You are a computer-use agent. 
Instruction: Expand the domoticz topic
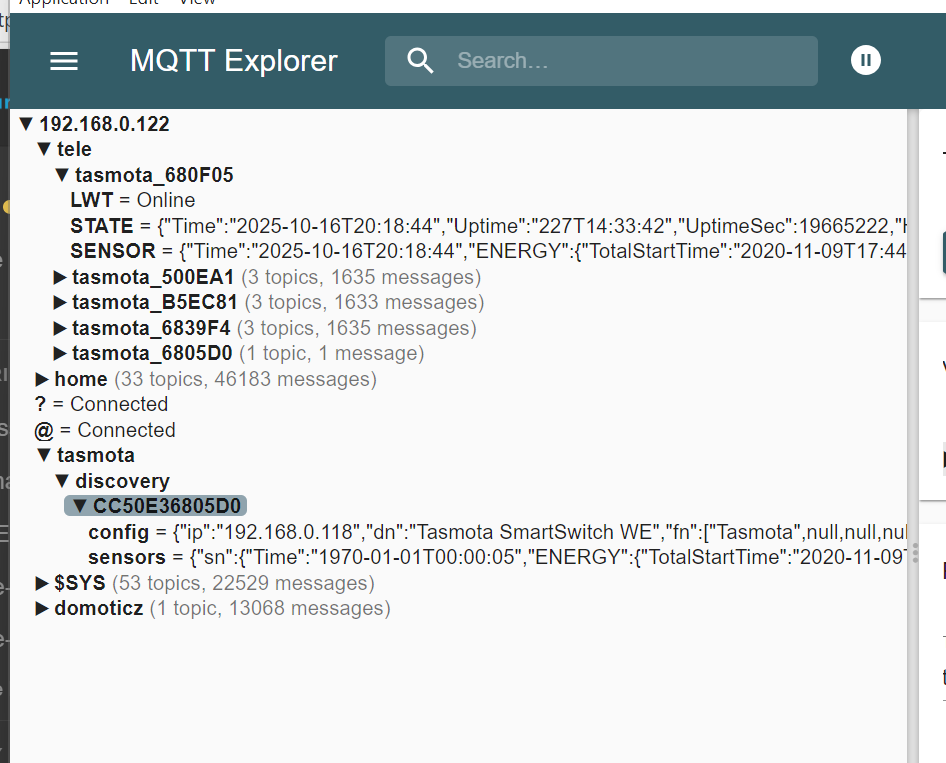43,609
